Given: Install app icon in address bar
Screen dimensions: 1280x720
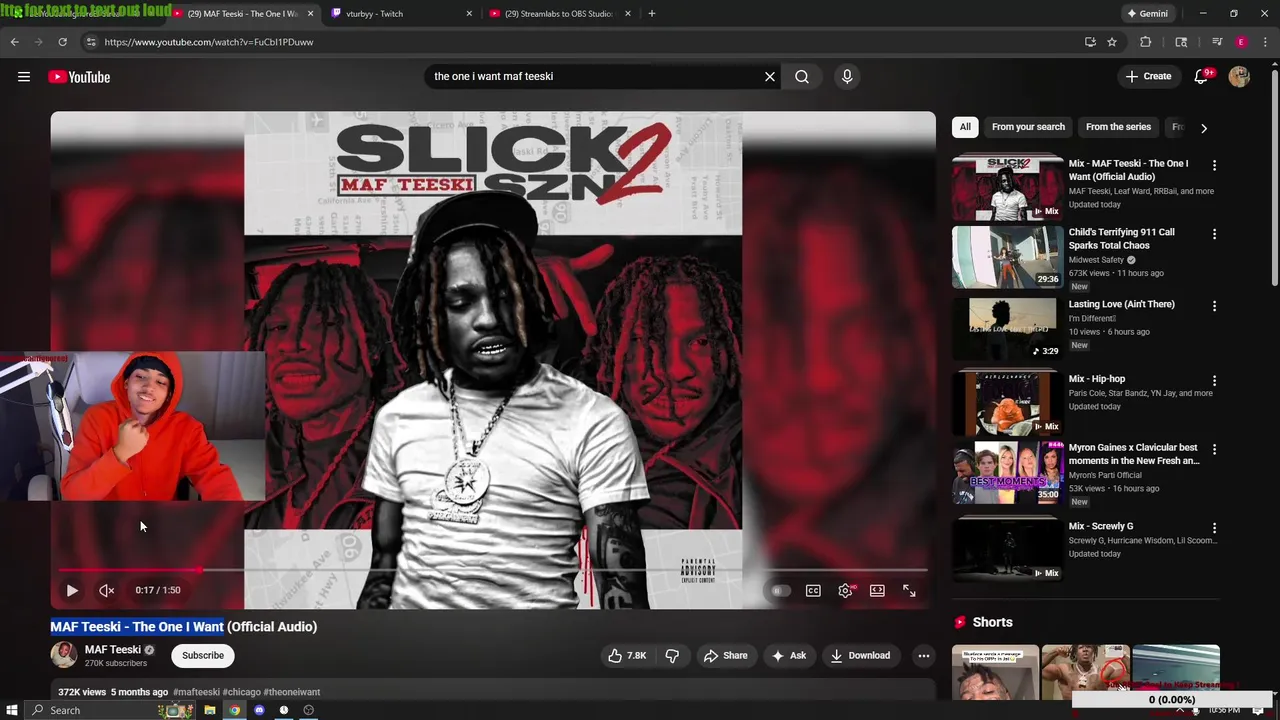Looking at the screenshot, I should [1090, 42].
